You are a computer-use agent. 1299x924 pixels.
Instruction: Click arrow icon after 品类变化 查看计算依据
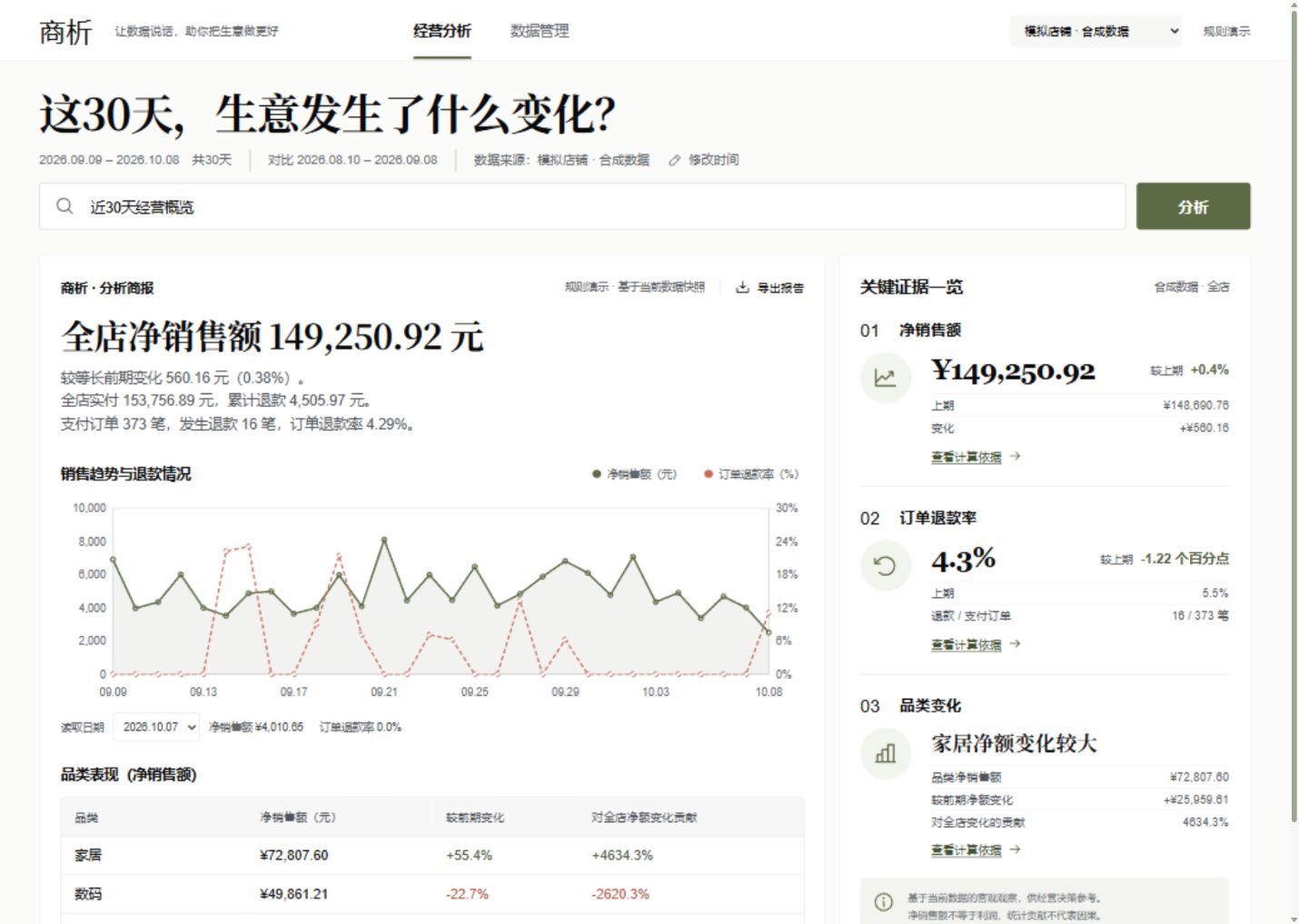[1015, 849]
